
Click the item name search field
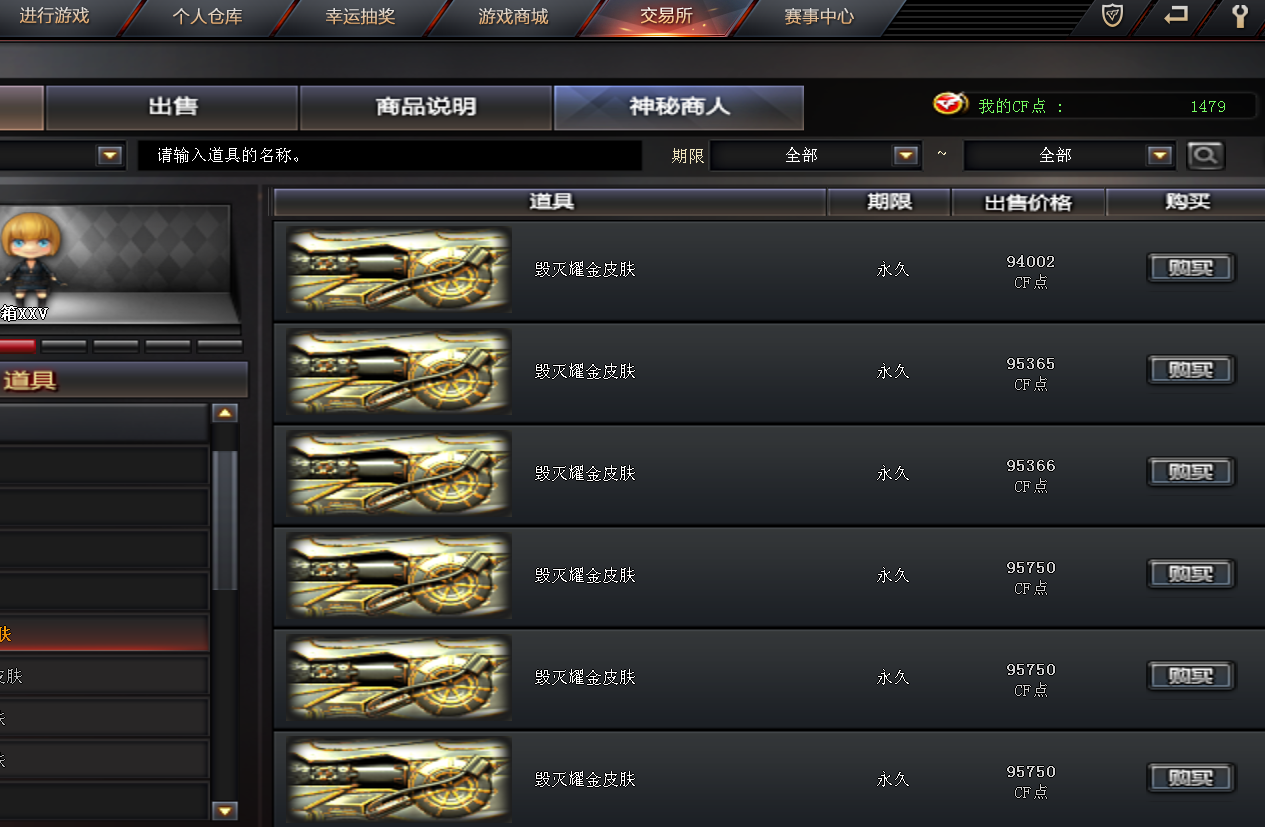[390, 155]
